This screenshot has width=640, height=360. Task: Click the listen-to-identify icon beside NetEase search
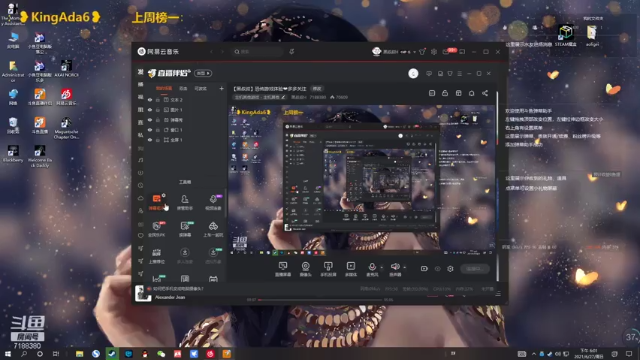(x=291, y=52)
